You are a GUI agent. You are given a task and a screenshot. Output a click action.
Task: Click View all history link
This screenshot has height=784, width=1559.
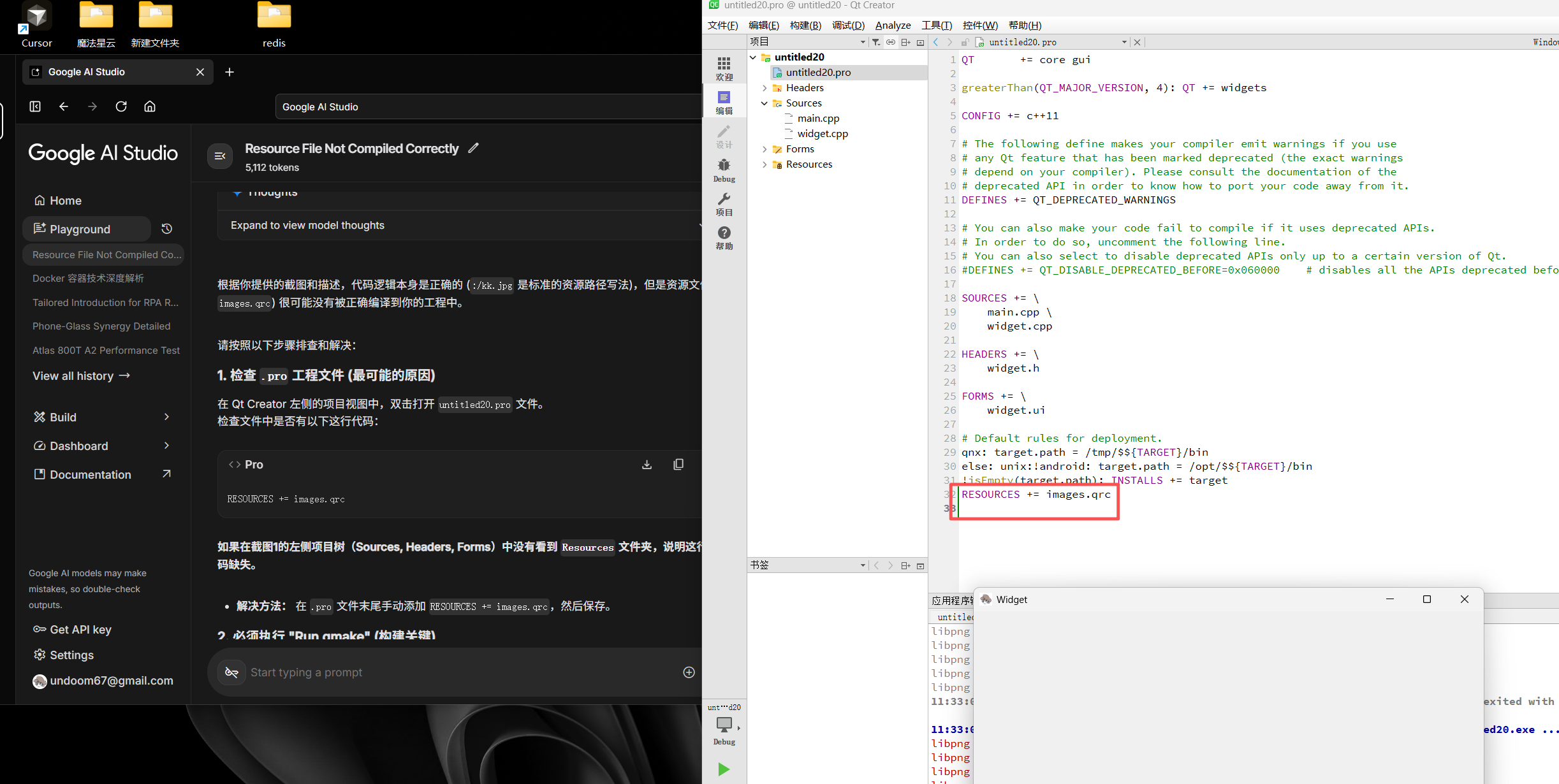coord(81,376)
